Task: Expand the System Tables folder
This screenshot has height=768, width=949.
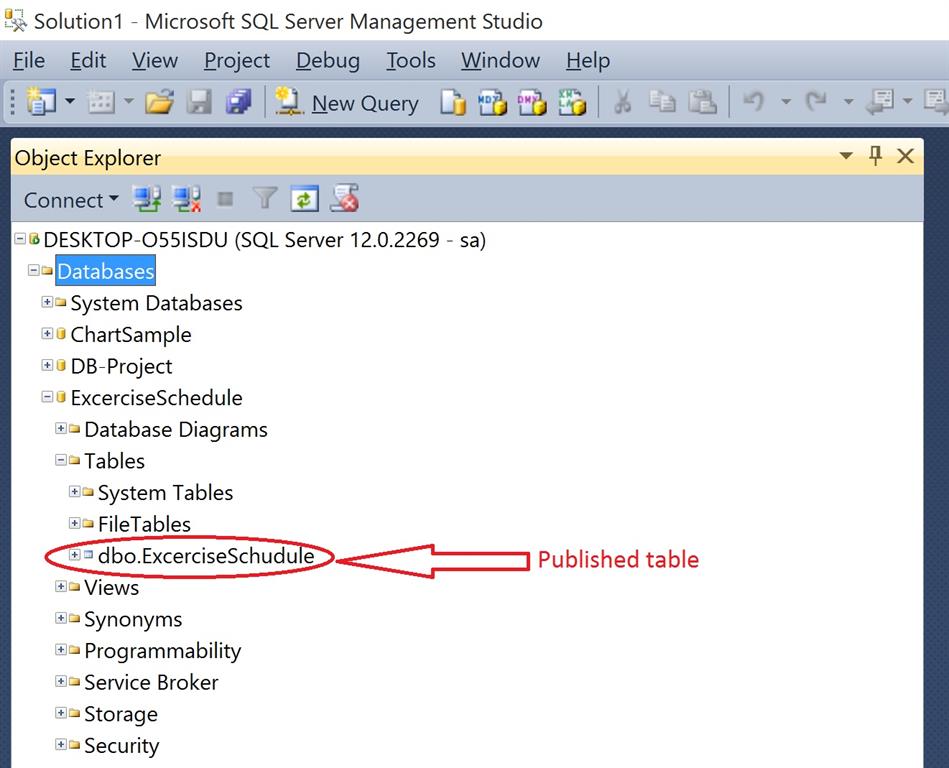Action: tap(74, 491)
